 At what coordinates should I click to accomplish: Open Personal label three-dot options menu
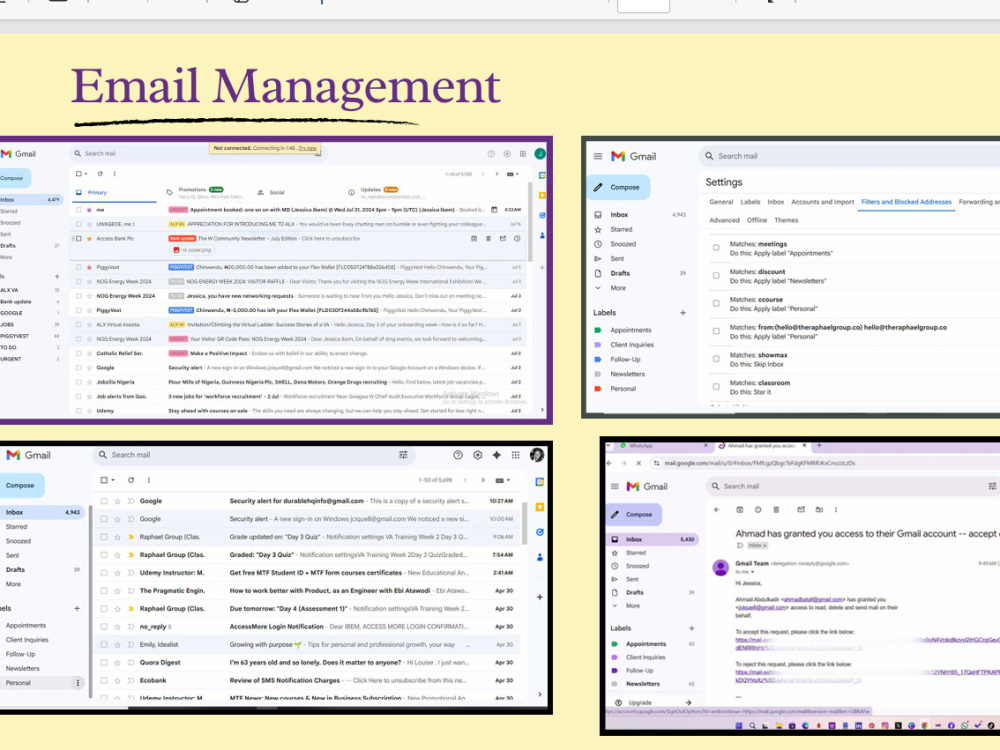click(78, 683)
